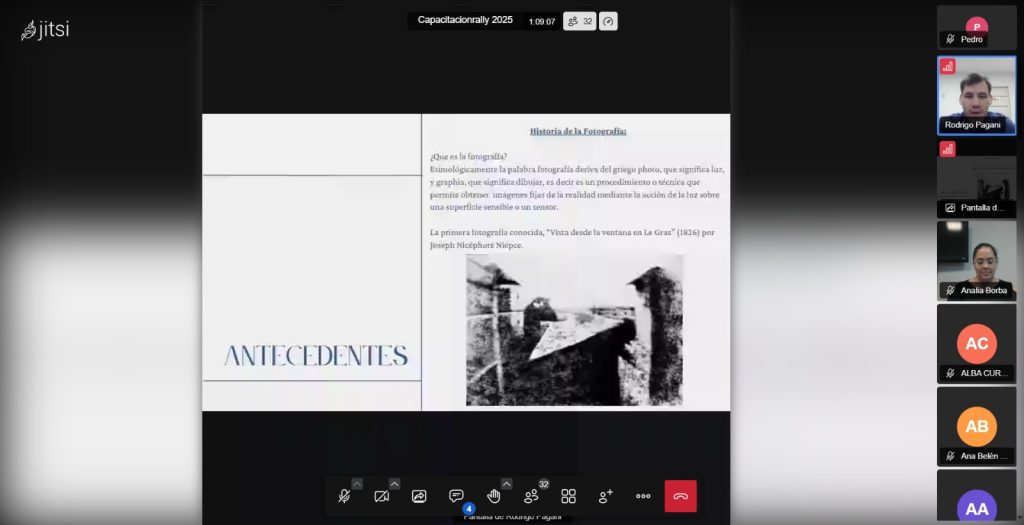Expand video settings arrow above camera
The image size is (1024, 525).
[394, 484]
